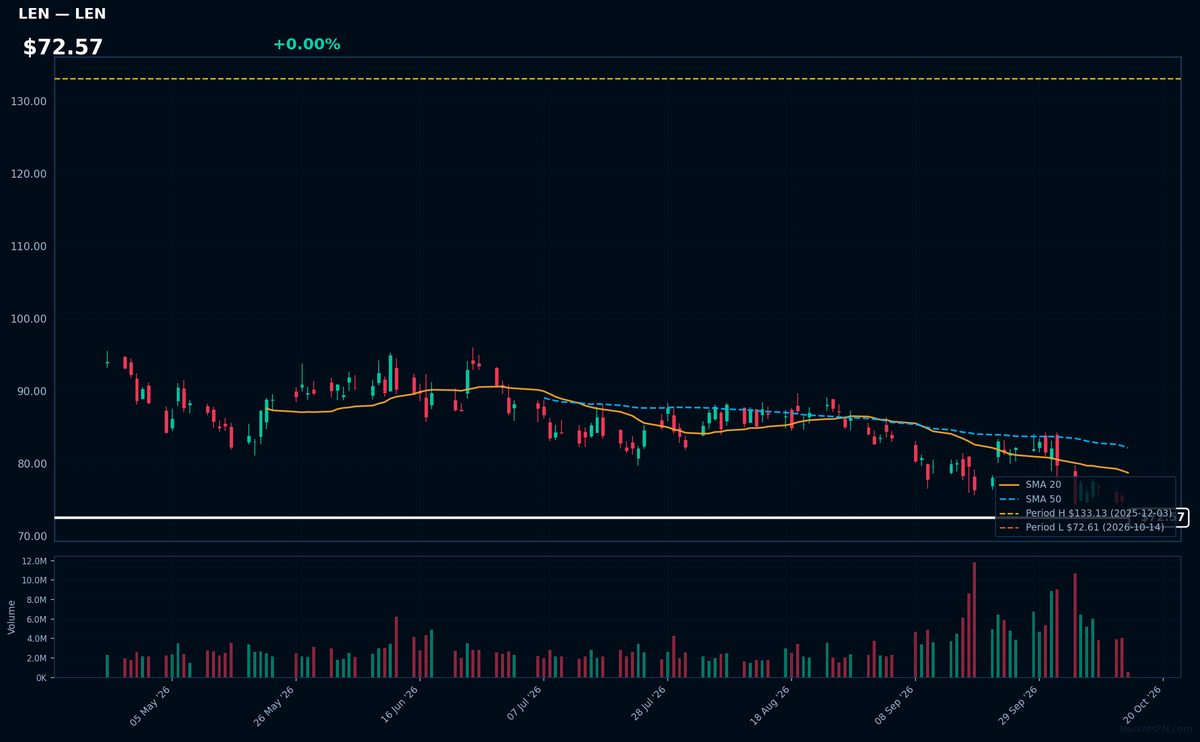The width and height of the screenshot is (1200, 742).
Task: Select the 6.0M volume axis label
Action: [x=36, y=619]
